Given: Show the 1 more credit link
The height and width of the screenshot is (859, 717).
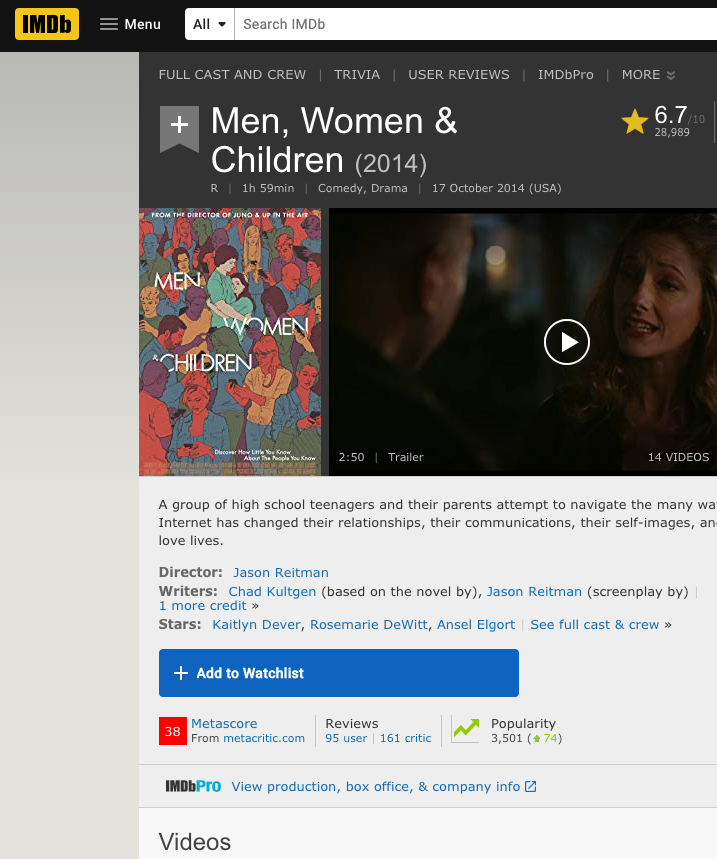Looking at the screenshot, I should point(203,606).
